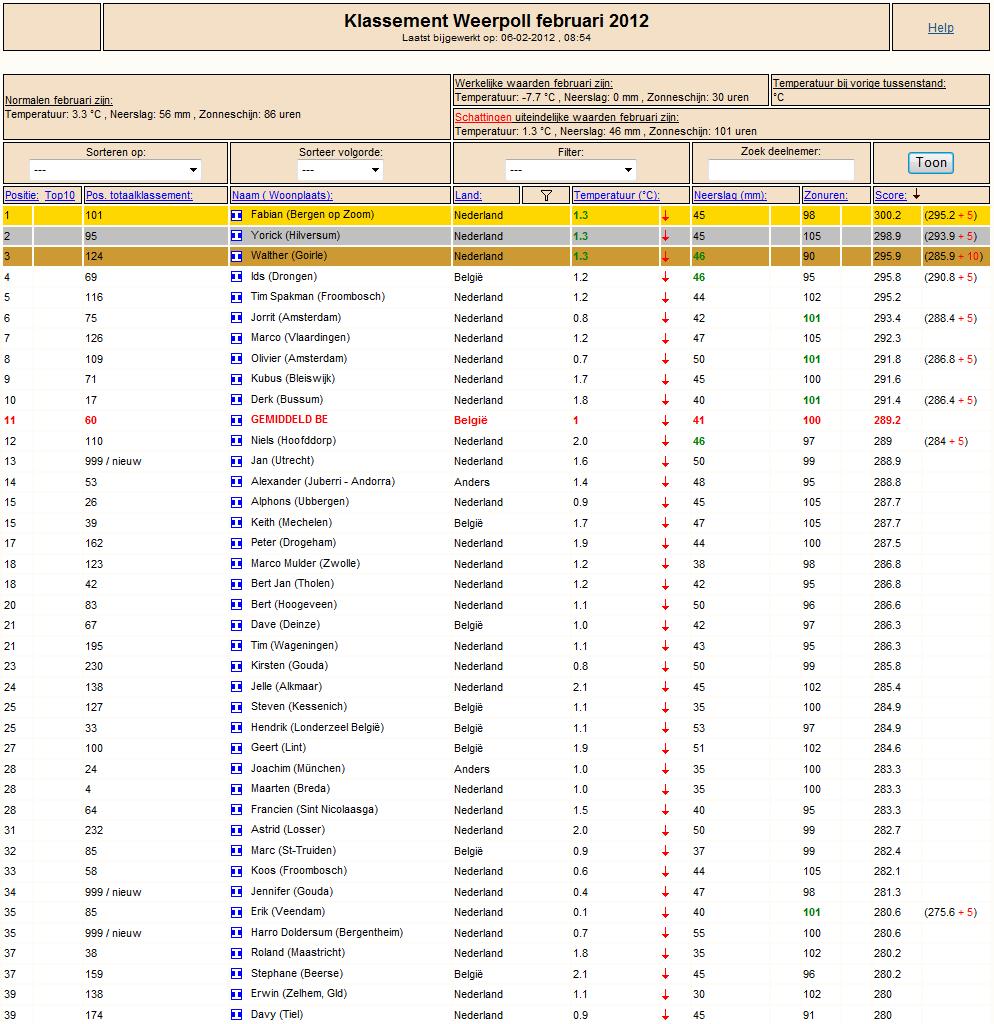
Task: Click name 'Jelle (Alkmaar)'
Action: coord(287,686)
